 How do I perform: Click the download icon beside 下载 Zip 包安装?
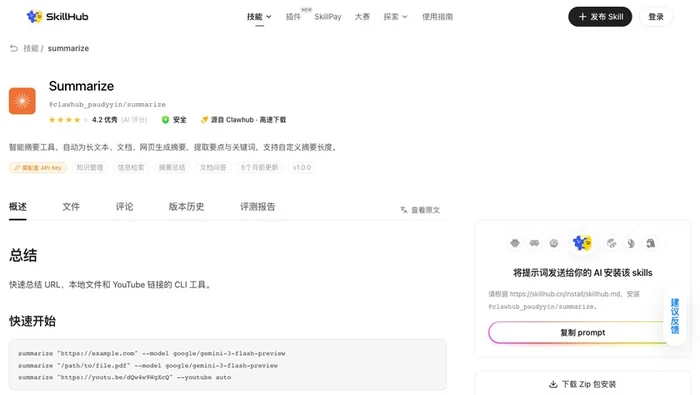(553, 384)
